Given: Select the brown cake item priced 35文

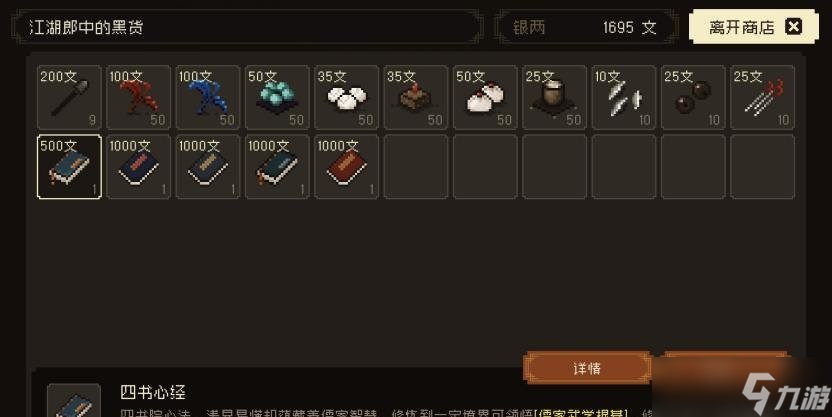Looking at the screenshot, I should (416, 98).
